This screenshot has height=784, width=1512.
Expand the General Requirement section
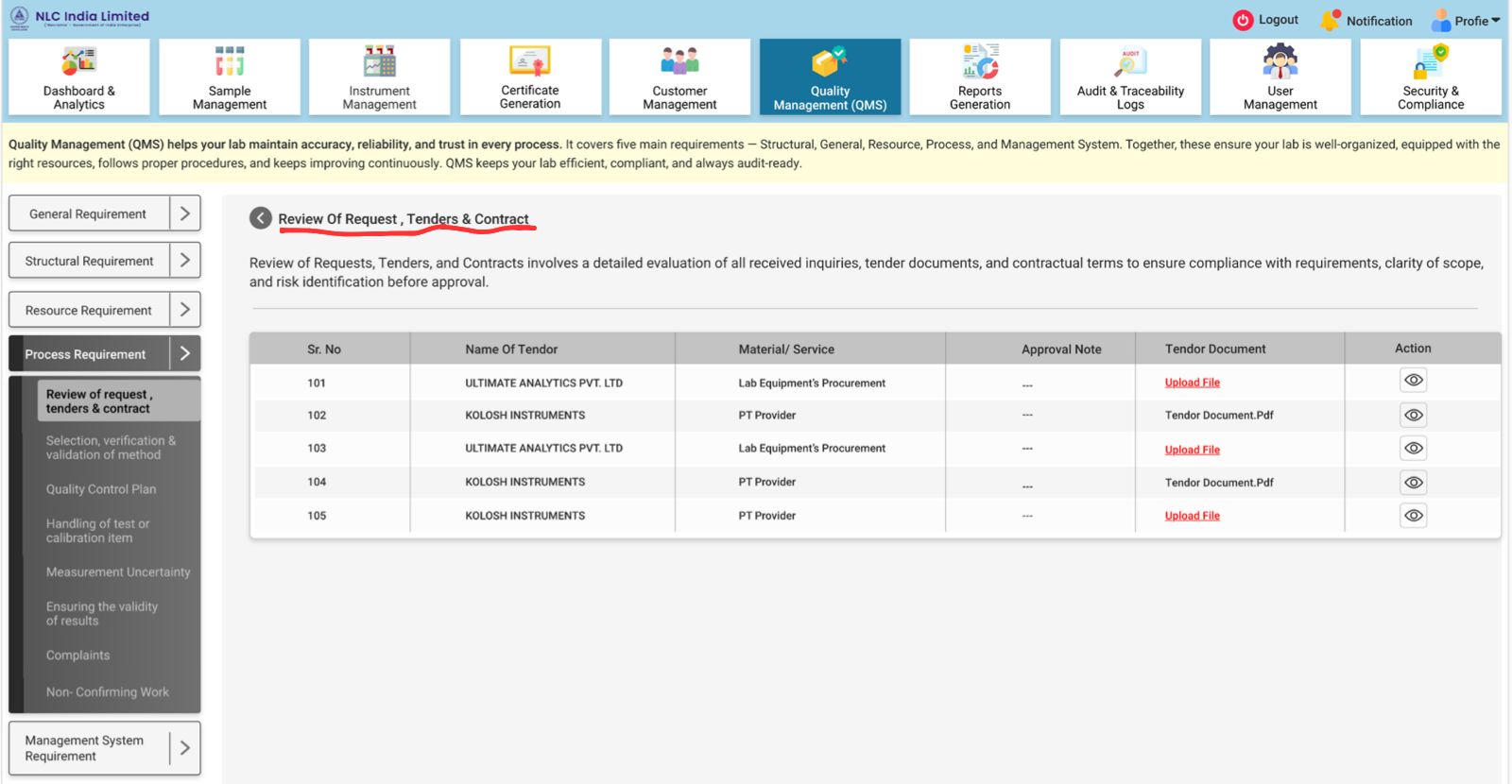tap(185, 213)
